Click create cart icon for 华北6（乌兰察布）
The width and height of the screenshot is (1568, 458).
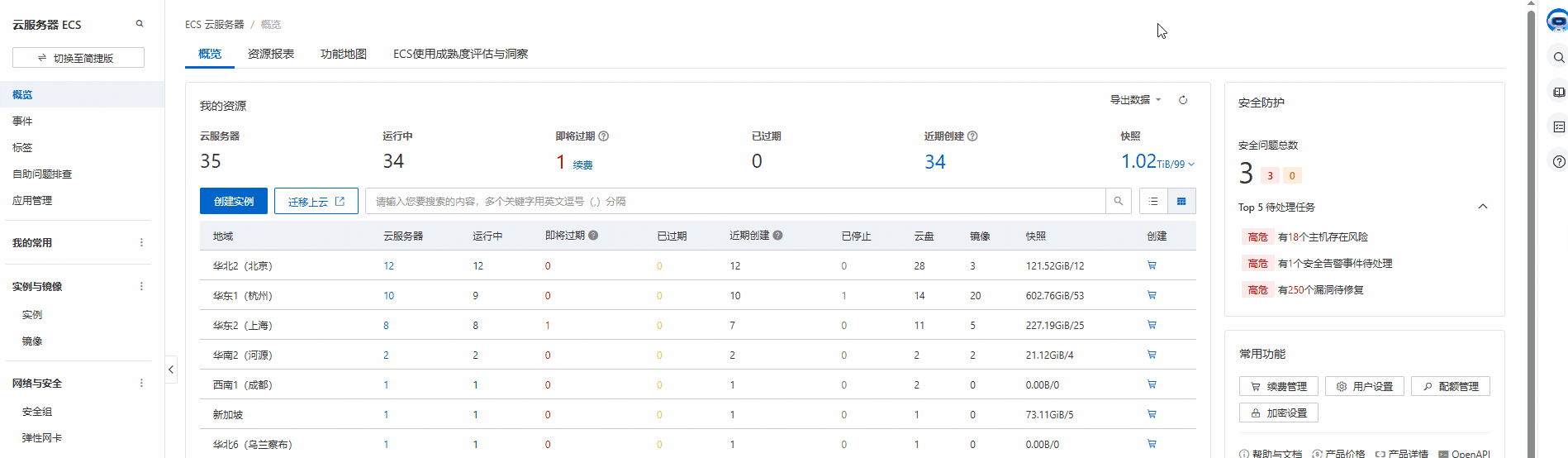pos(1152,444)
